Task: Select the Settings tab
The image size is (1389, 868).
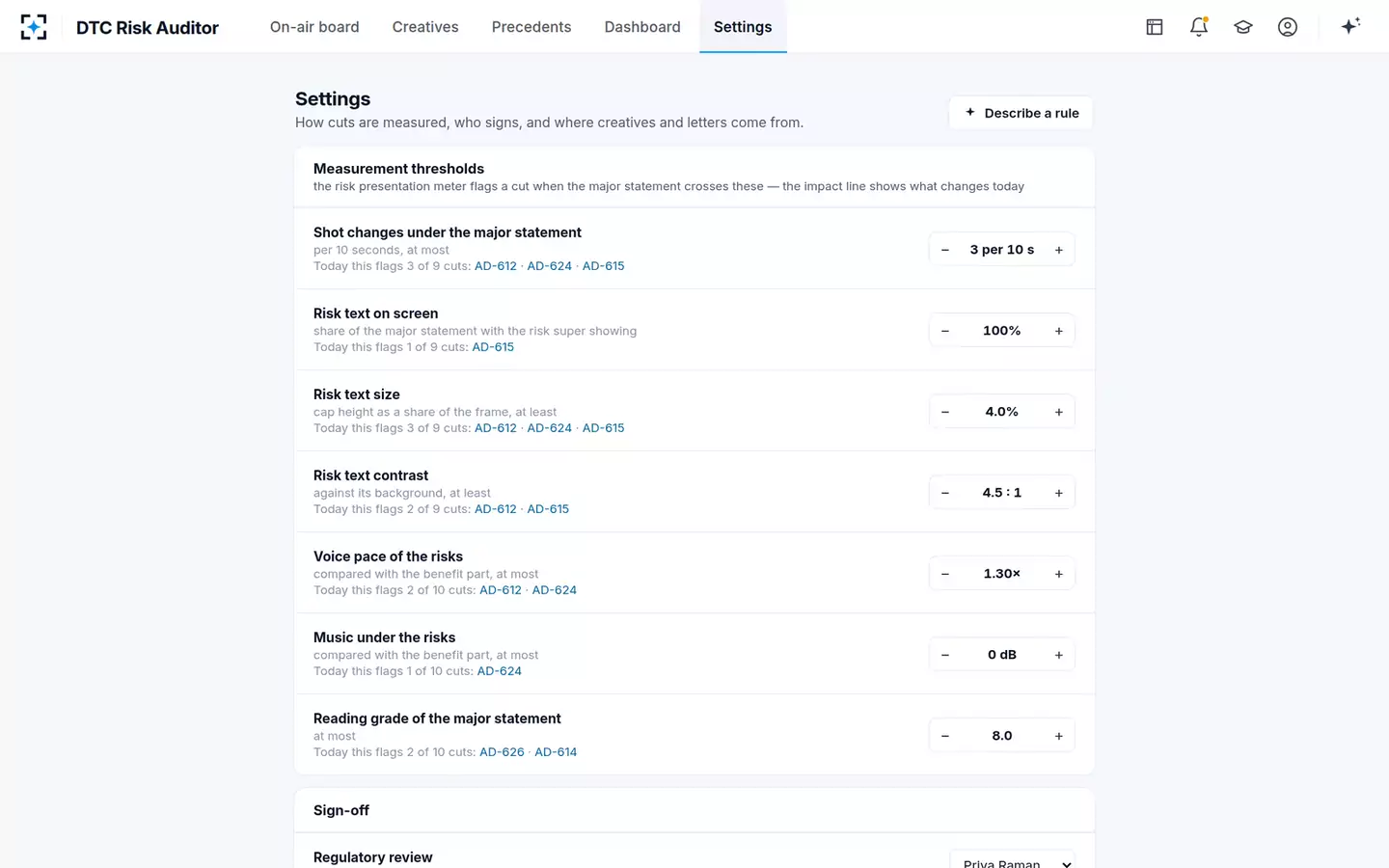Action: click(x=743, y=27)
